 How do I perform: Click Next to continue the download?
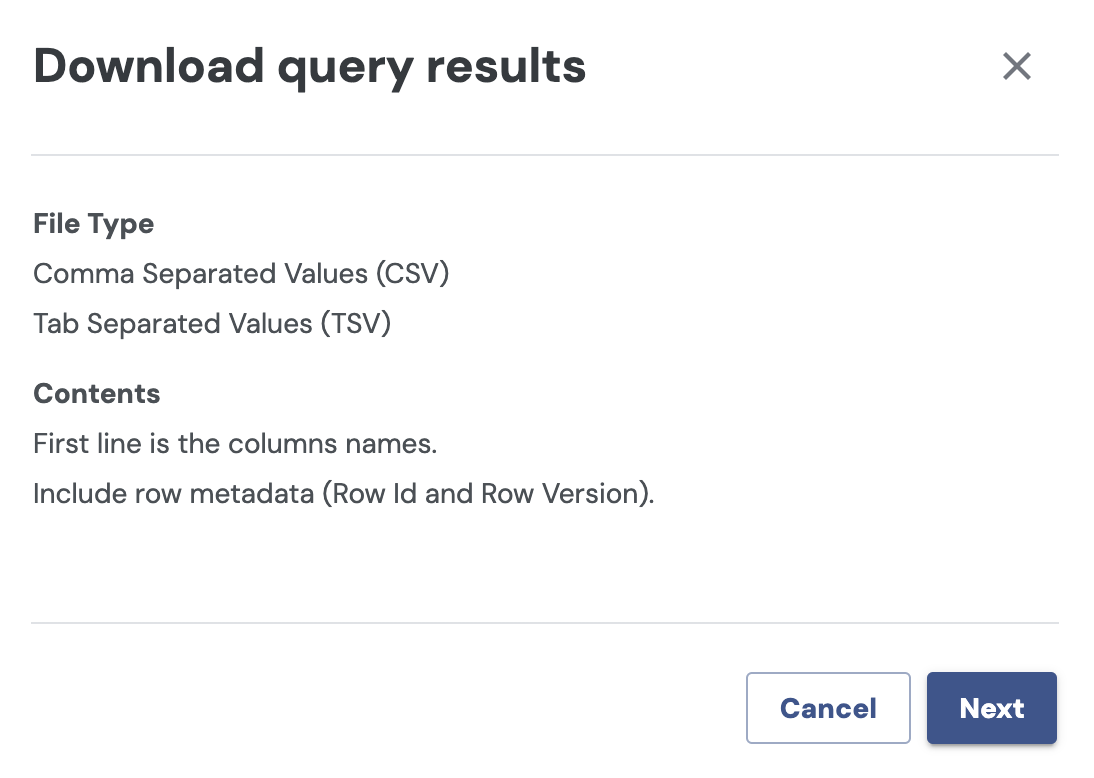tap(991, 708)
